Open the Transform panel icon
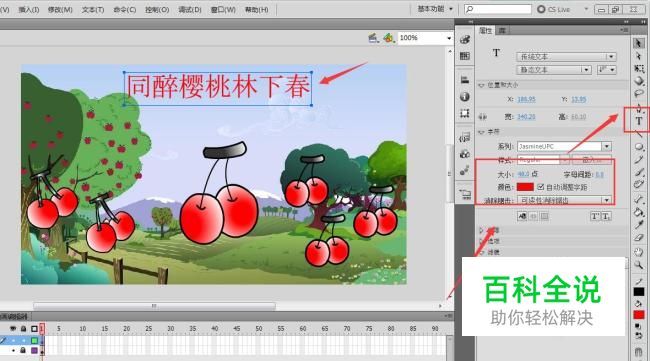This screenshot has width=650, height=361. click(x=465, y=113)
